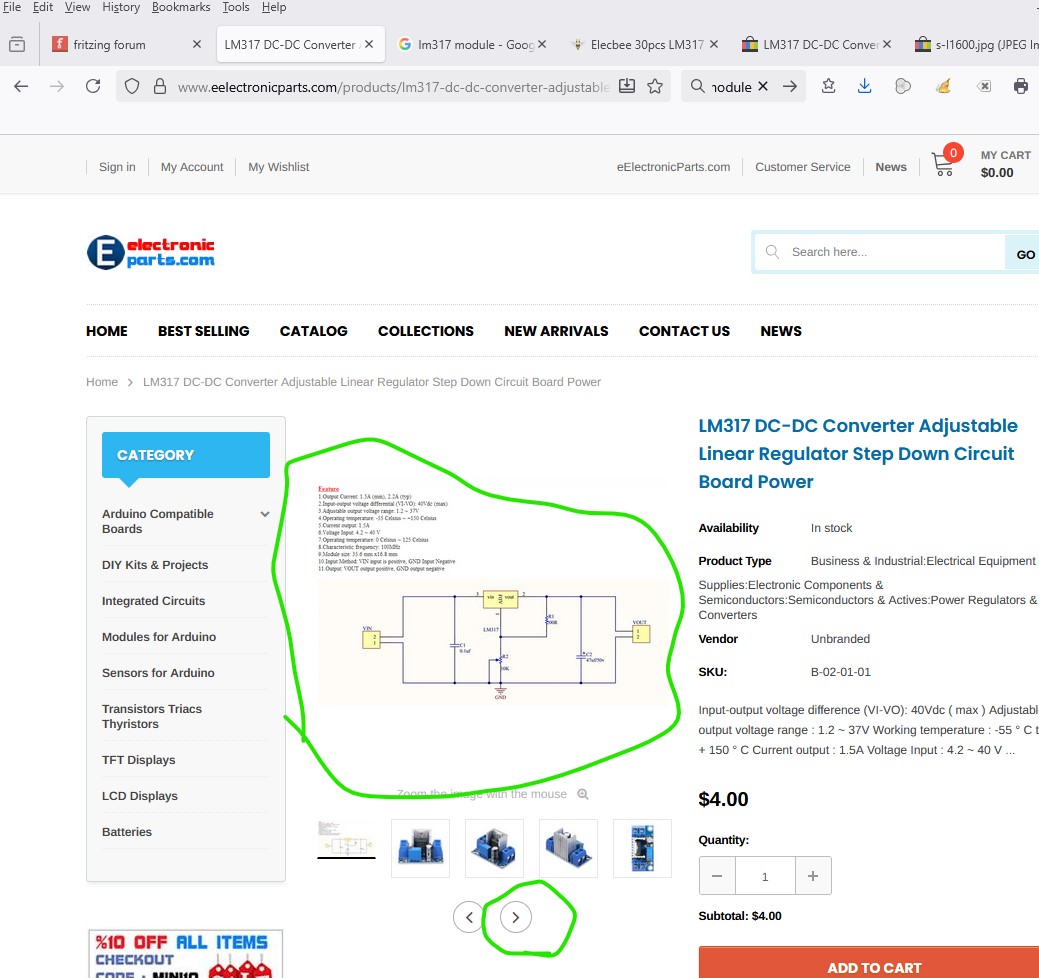This screenshot has height=978, width=1039.
Task: Bookmark this page with the star icon
Action: tap(655, 86)
